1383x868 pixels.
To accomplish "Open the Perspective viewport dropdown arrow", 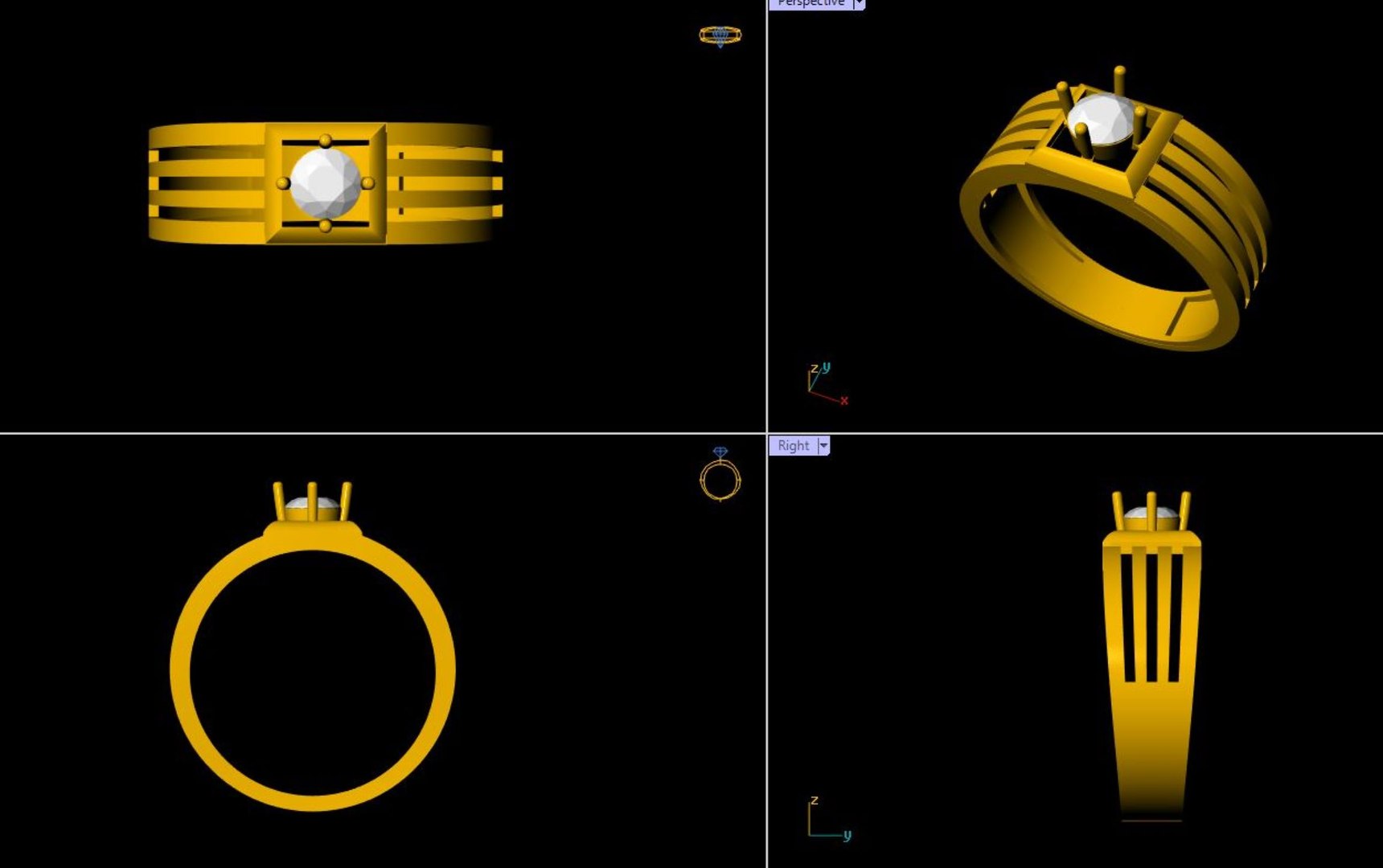I will click(x=859, y=3).
